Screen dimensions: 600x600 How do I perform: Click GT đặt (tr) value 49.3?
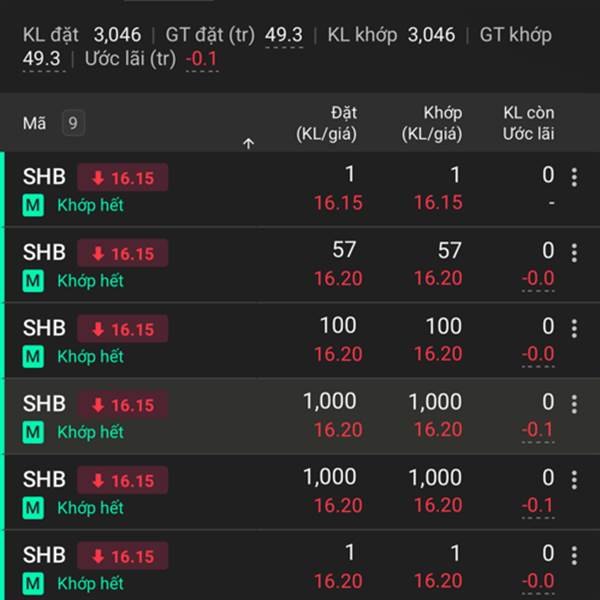pos(284,35)
